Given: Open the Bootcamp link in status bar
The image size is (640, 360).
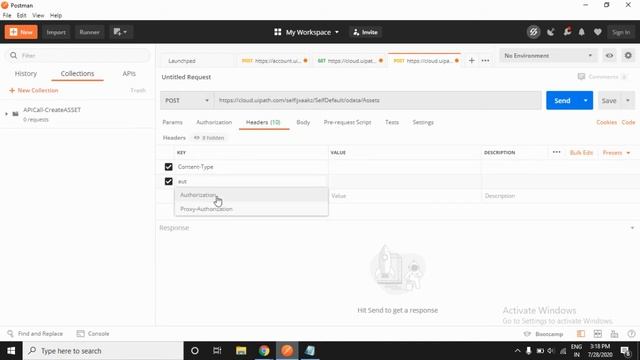Looking at the screenshot, I should 543,334.
